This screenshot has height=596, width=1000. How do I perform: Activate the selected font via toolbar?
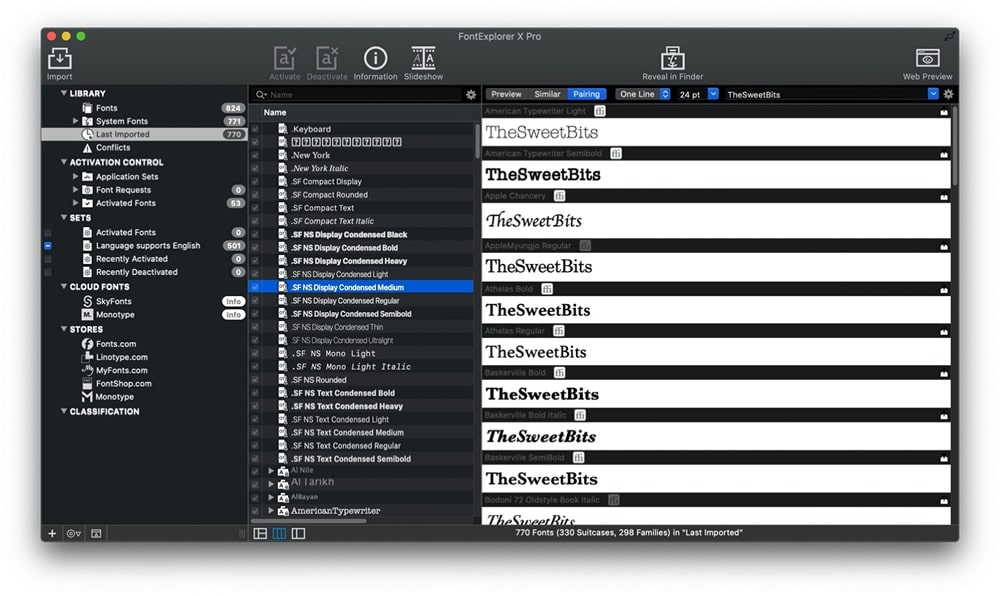point(284,59)
